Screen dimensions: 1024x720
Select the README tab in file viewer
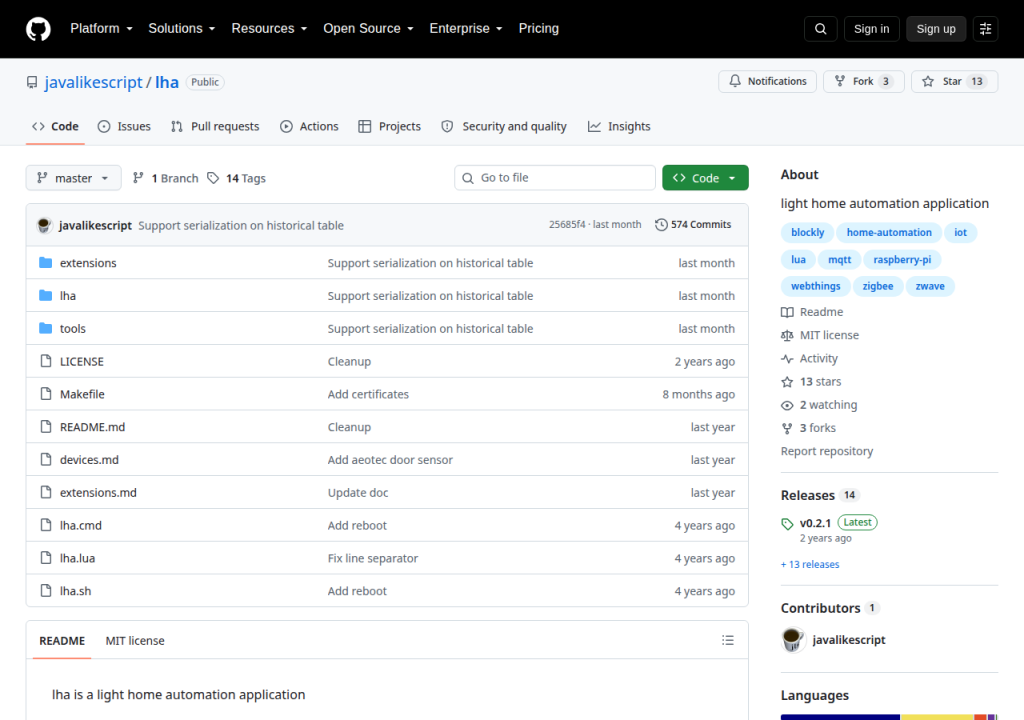click(x=62, y=640)
